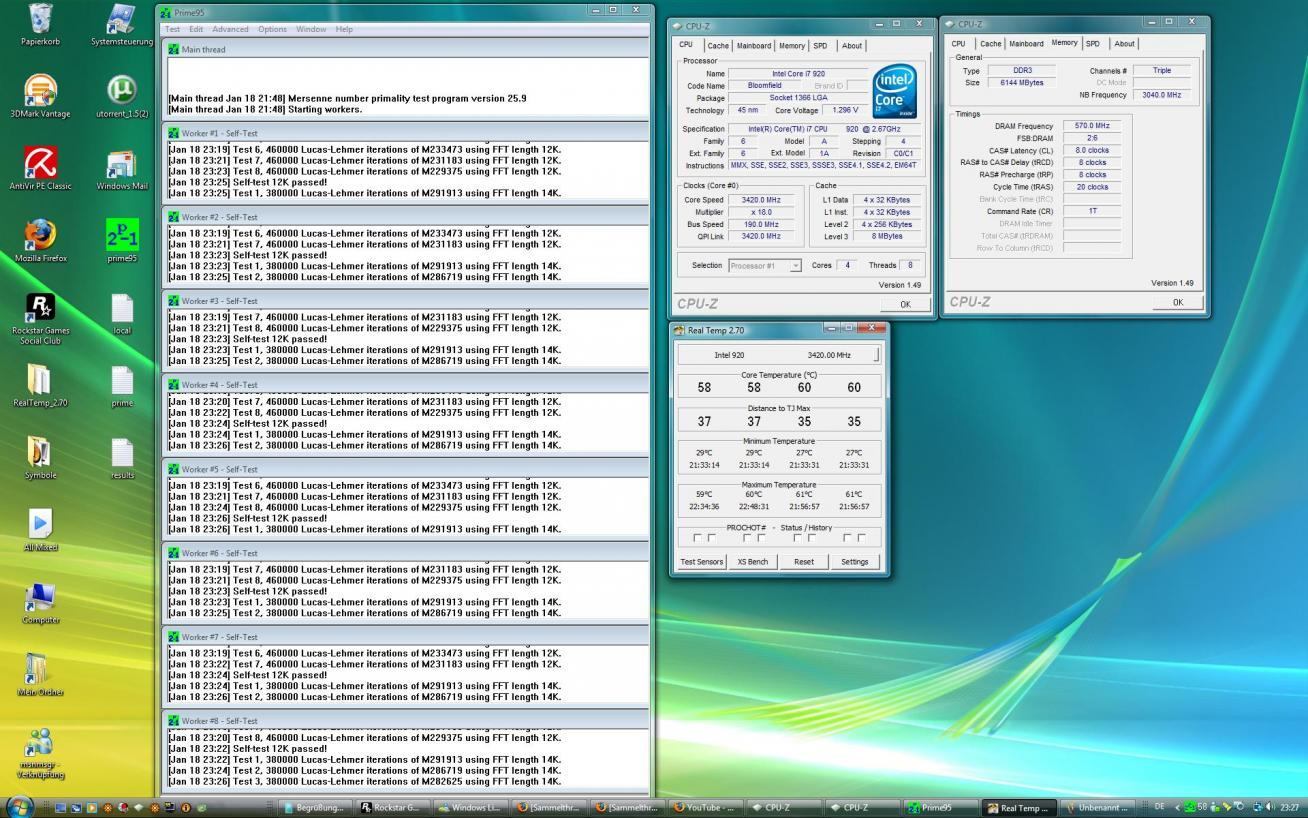Click the Main thread window icon in Prime95
Viewport: 1308px width, 818px height.
[174, 49]
